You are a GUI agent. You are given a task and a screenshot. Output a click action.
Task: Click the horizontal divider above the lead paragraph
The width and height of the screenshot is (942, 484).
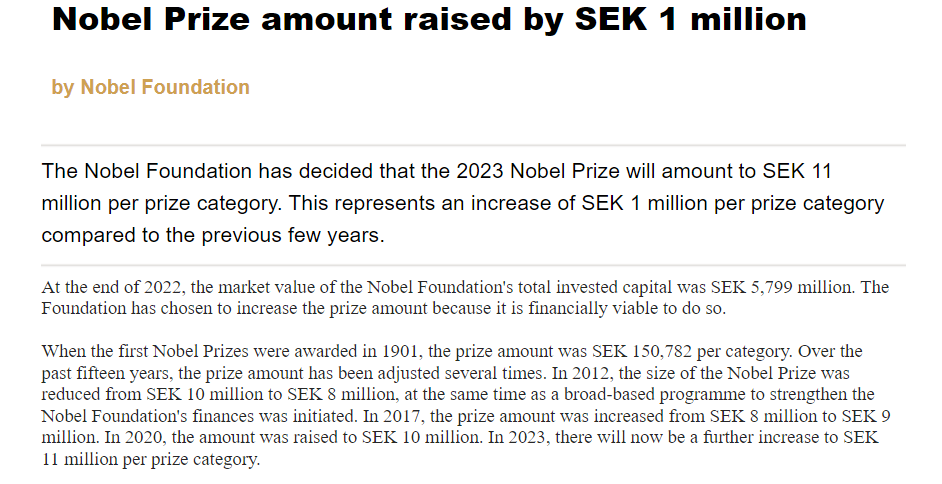[473, 146]
